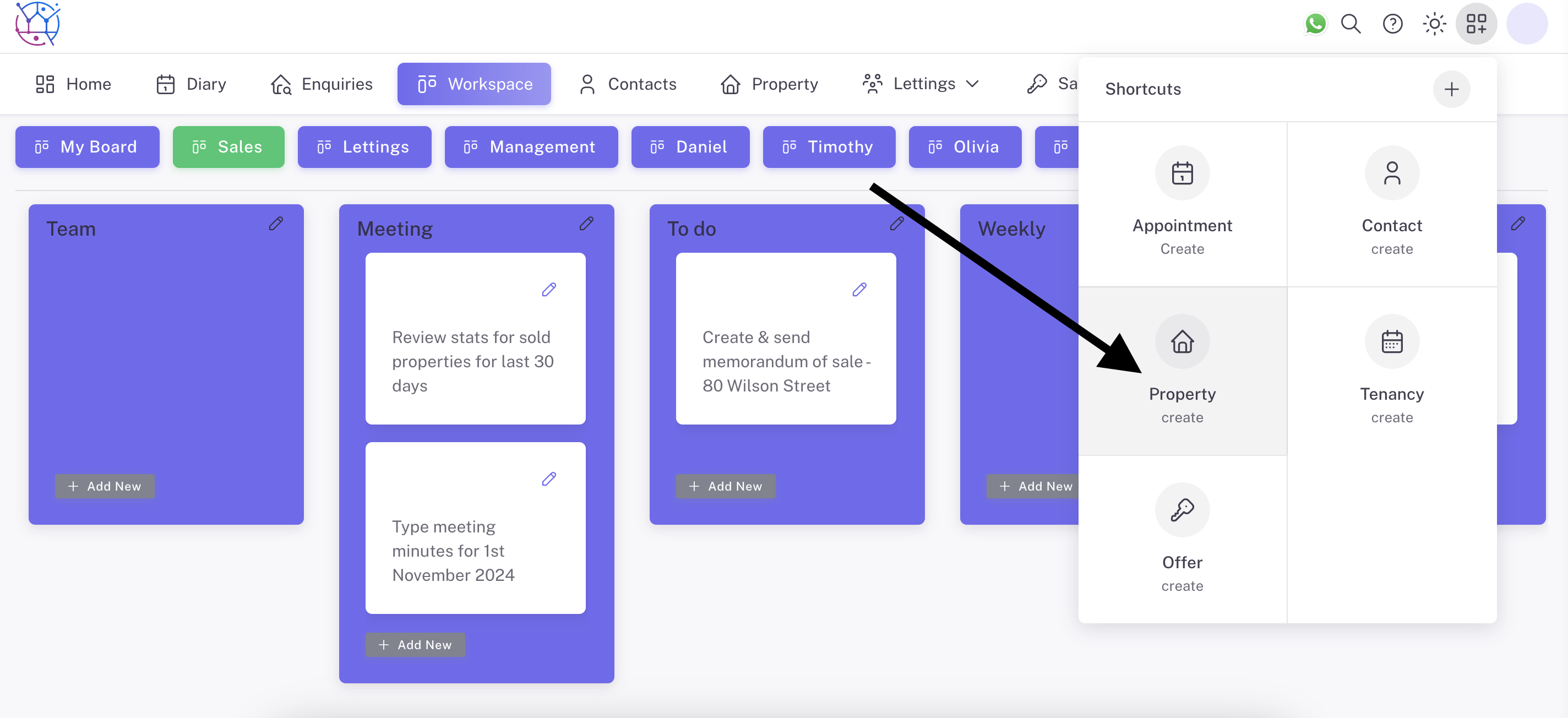The height and width of the screenshot is (718, 1568).
Task: Select the Management board tab
Action: 531,147
